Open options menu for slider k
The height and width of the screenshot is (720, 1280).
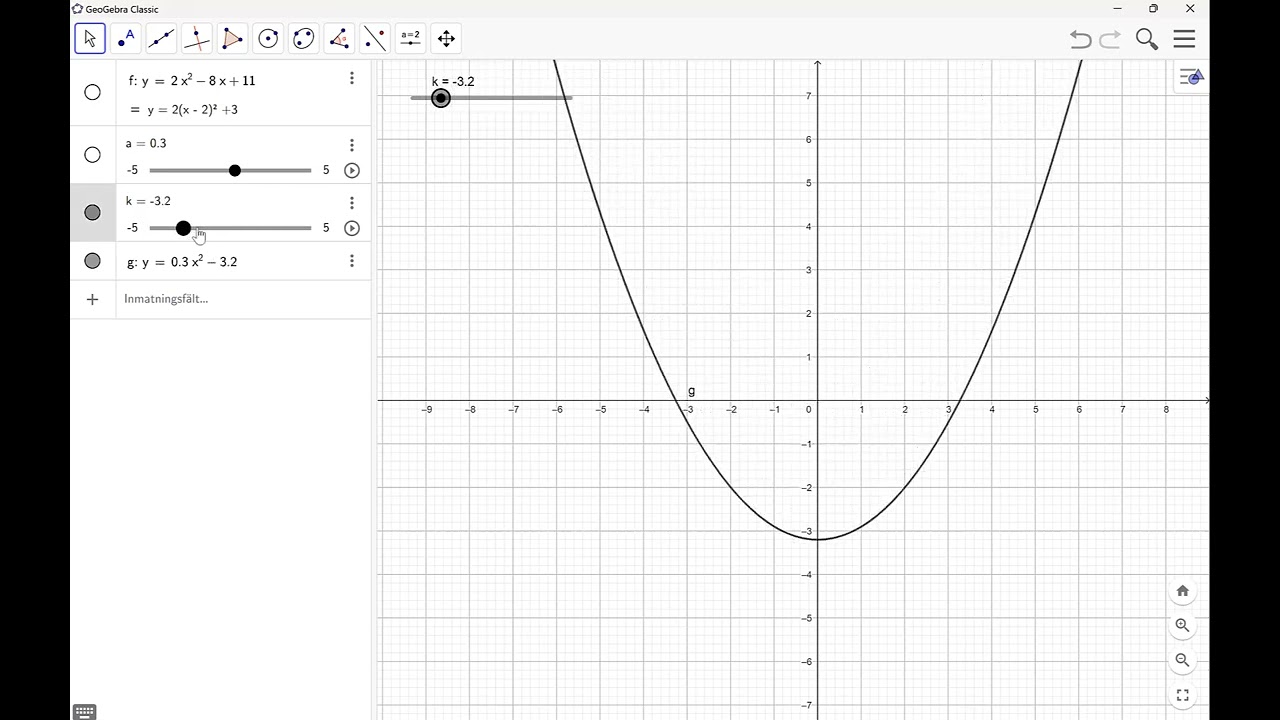[352, 203]
